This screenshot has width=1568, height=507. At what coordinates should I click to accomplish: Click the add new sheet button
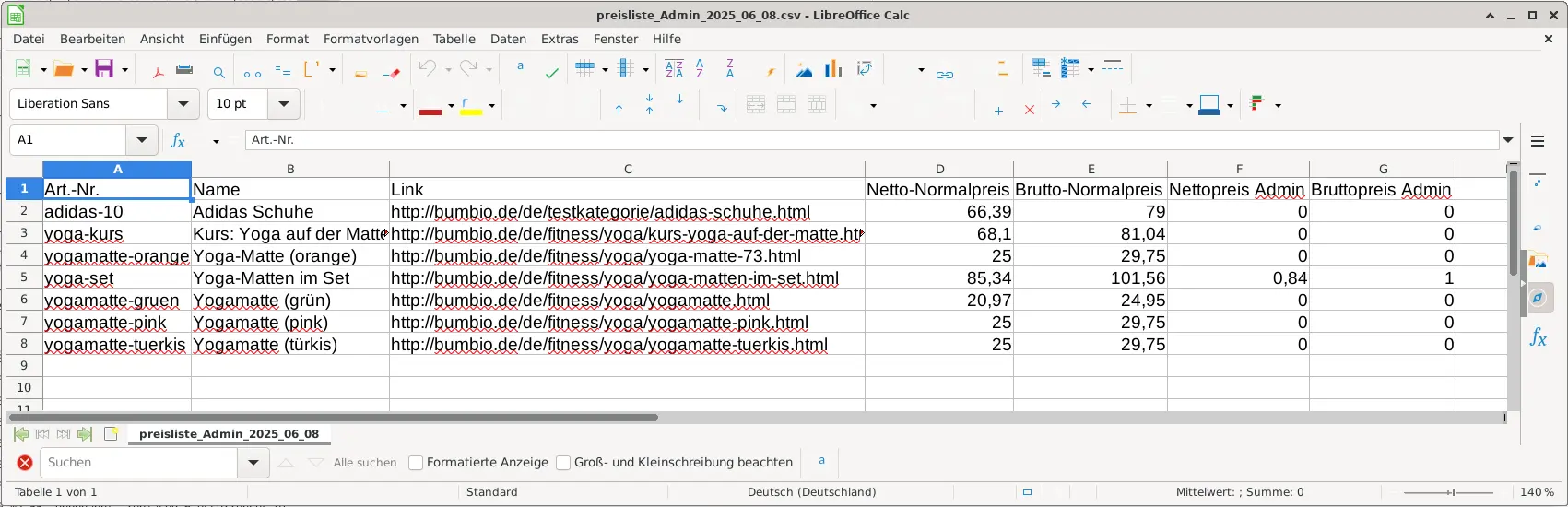(111, 434)
